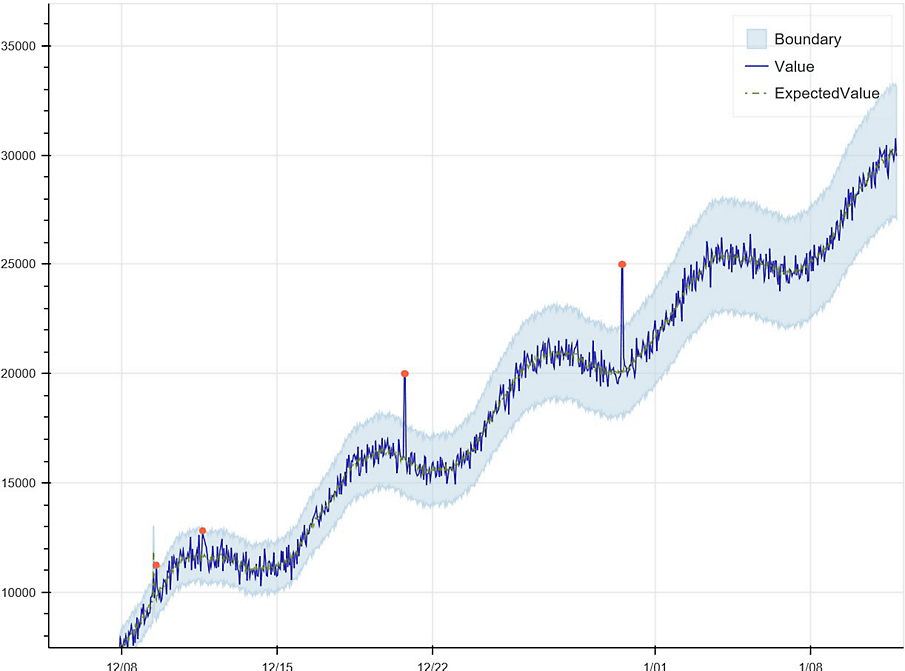
Task: Click the 10000 y-axis tick label
Action: (x=22, y=592)
